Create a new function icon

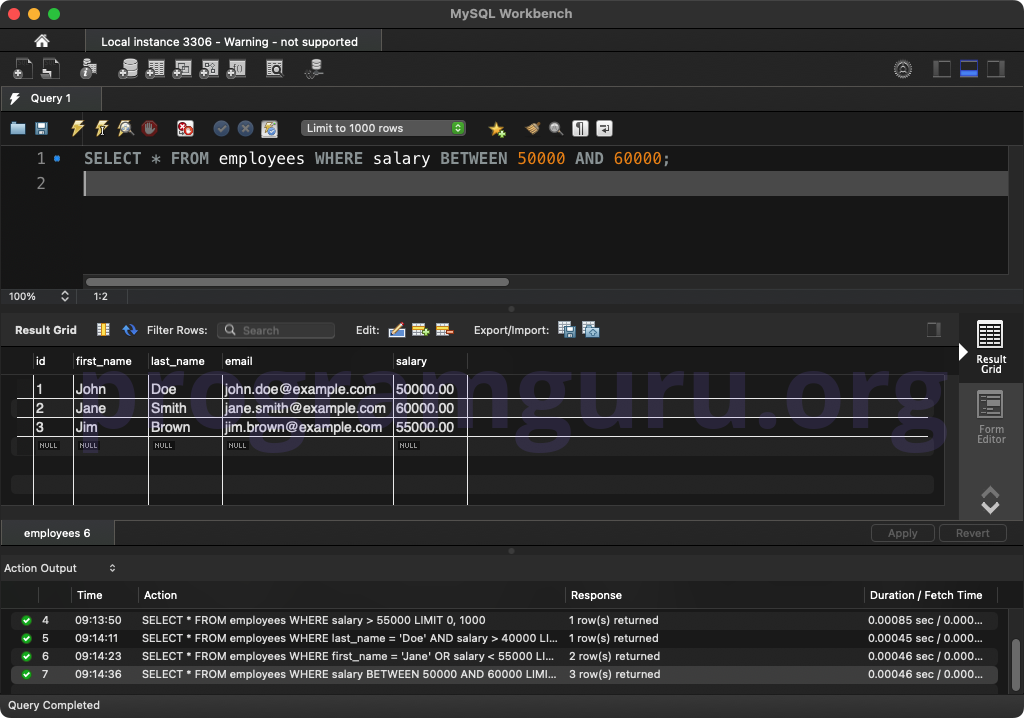[x=236, y=69]
